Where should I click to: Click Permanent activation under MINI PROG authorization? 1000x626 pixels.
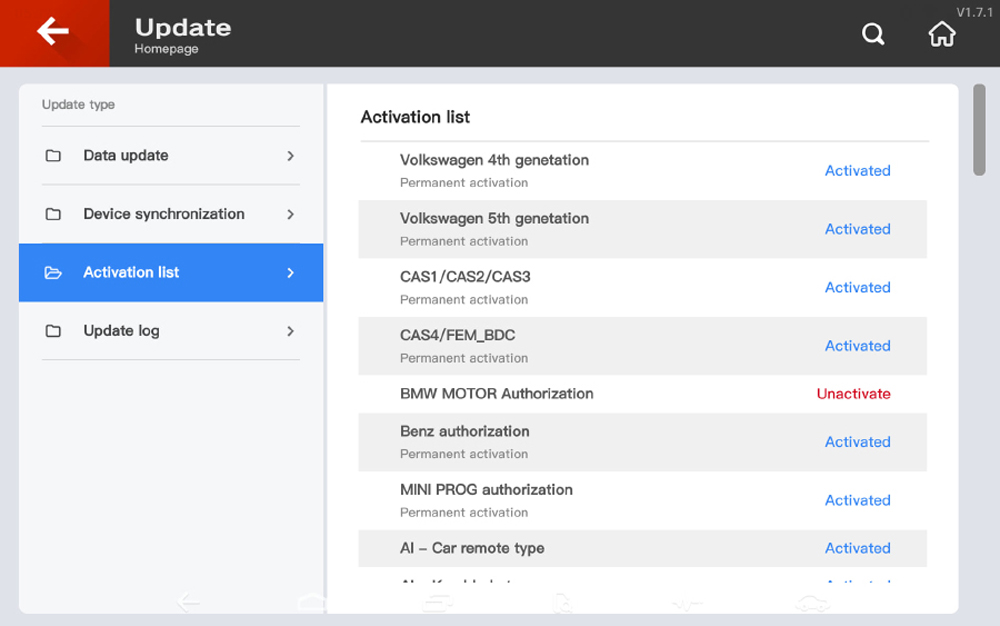464,513
